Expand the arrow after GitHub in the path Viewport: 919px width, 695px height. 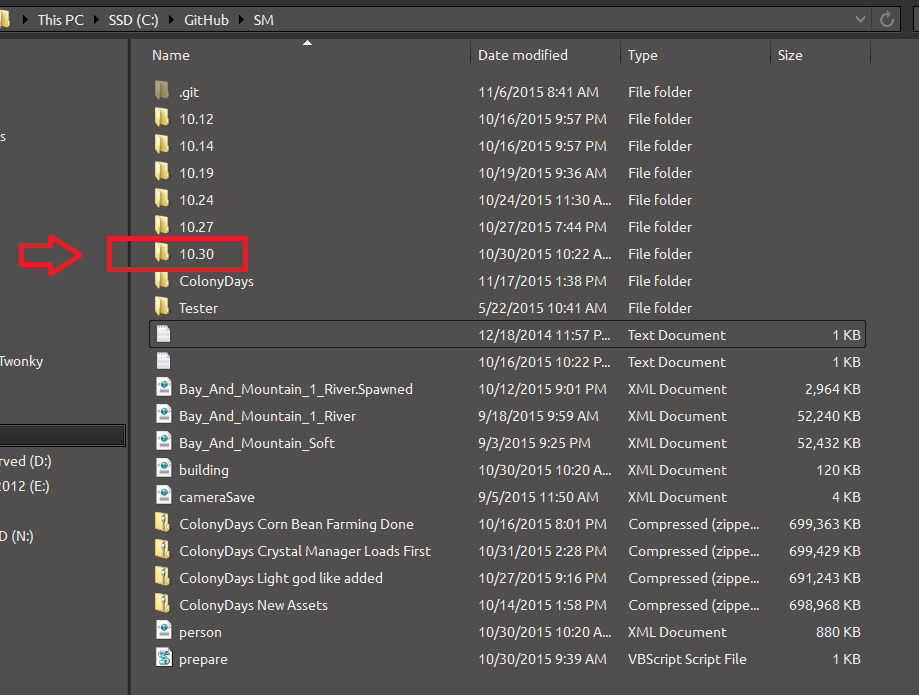point(241,20)
